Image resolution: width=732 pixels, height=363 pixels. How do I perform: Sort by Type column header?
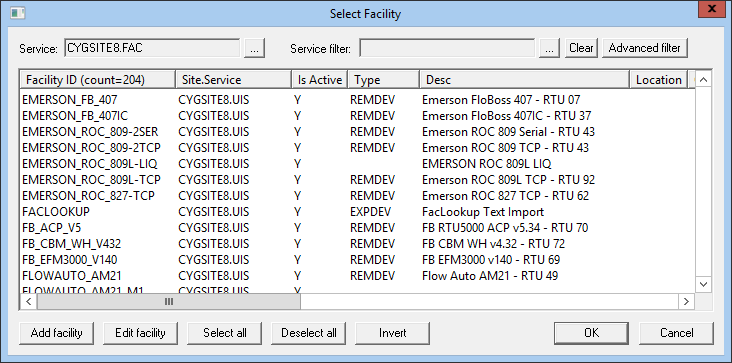pos(384,80)
